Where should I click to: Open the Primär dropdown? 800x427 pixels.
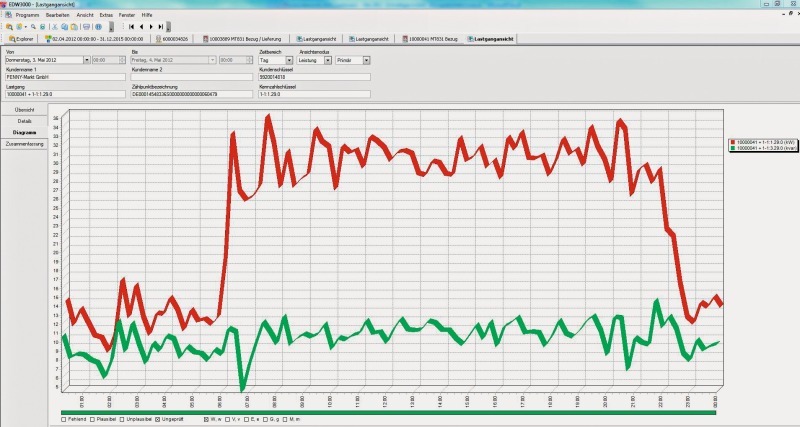coord(366,60)
